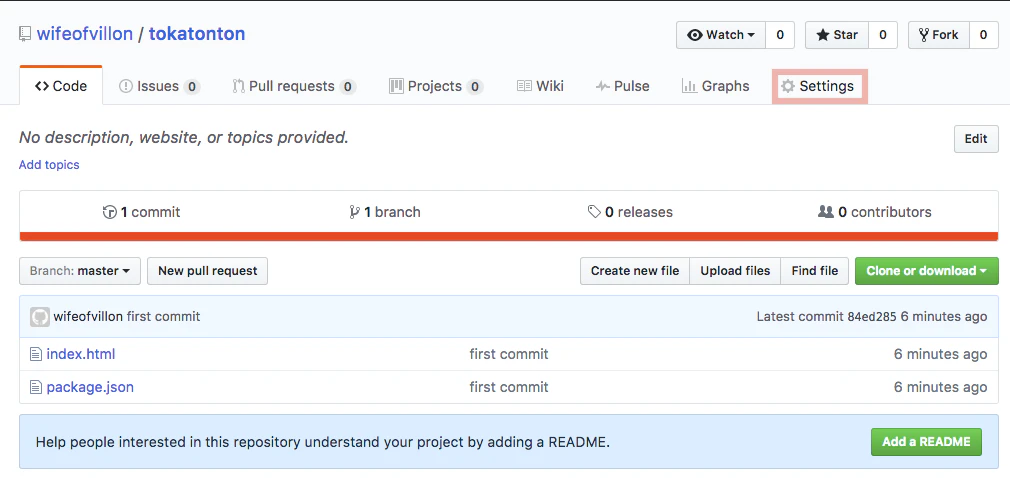The height and width of the screenshot is (478, 1010).
Task: Select the Code tab
Action: (61, 86)
